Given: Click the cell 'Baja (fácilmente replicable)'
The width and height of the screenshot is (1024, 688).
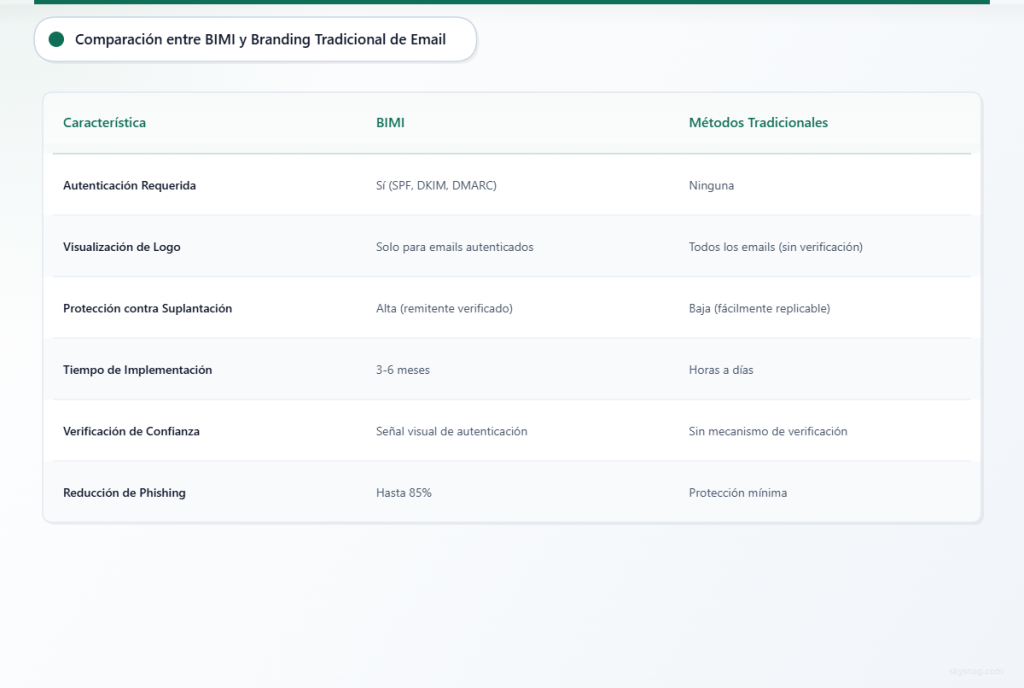Looking at the screenshot, I should click(759, 308).
